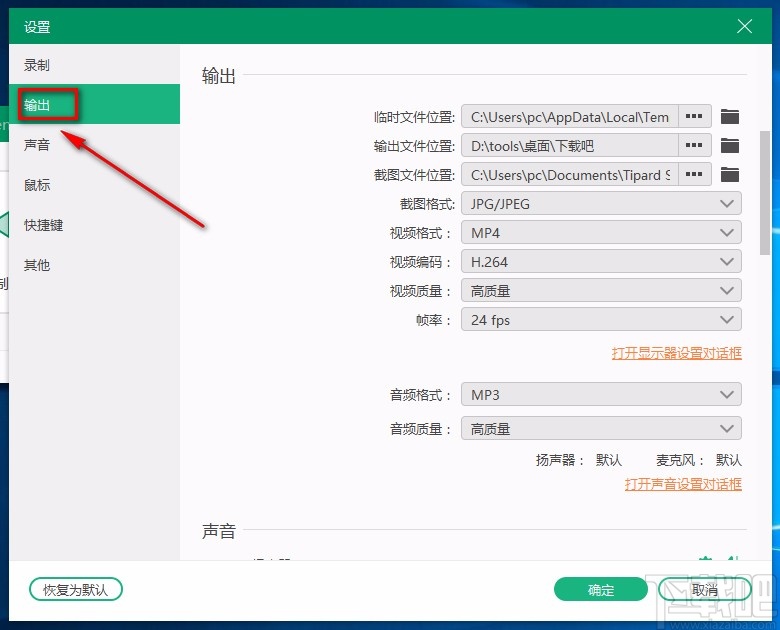Switch to the 其他 settings tab

(95, 265)
